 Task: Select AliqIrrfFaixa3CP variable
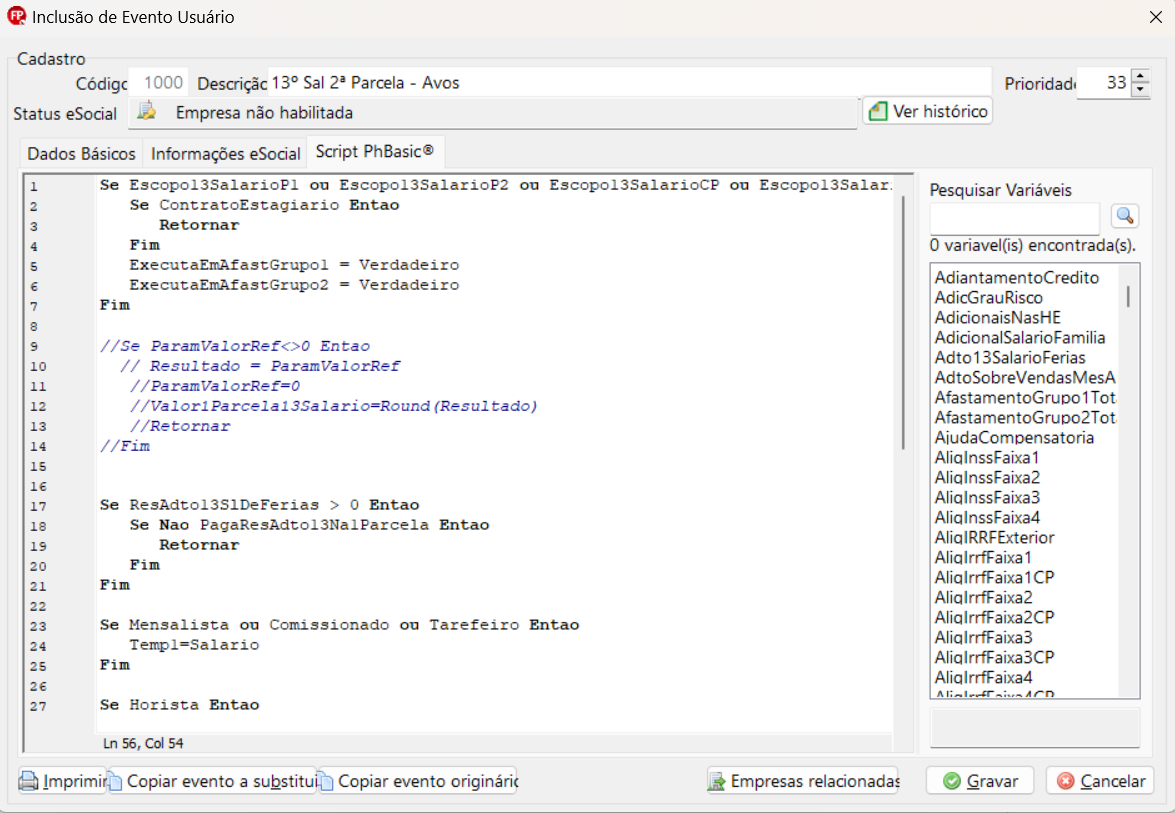pyautogui.click(x=994, y=657)
